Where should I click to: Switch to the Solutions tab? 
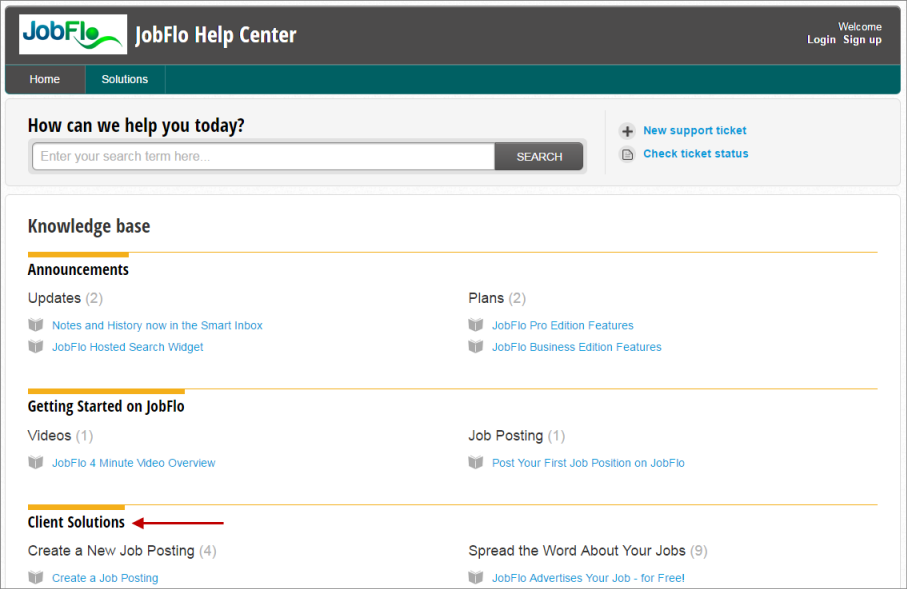[125, 79]
